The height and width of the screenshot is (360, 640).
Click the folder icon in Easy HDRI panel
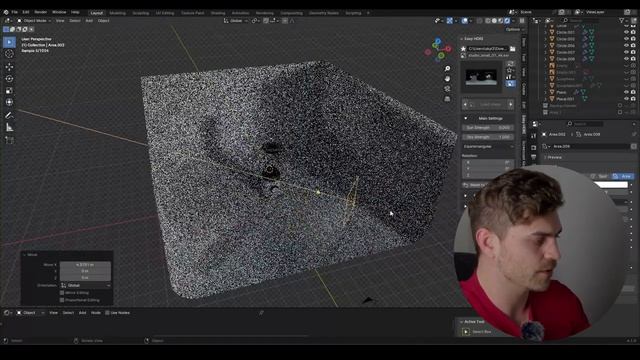512,49
